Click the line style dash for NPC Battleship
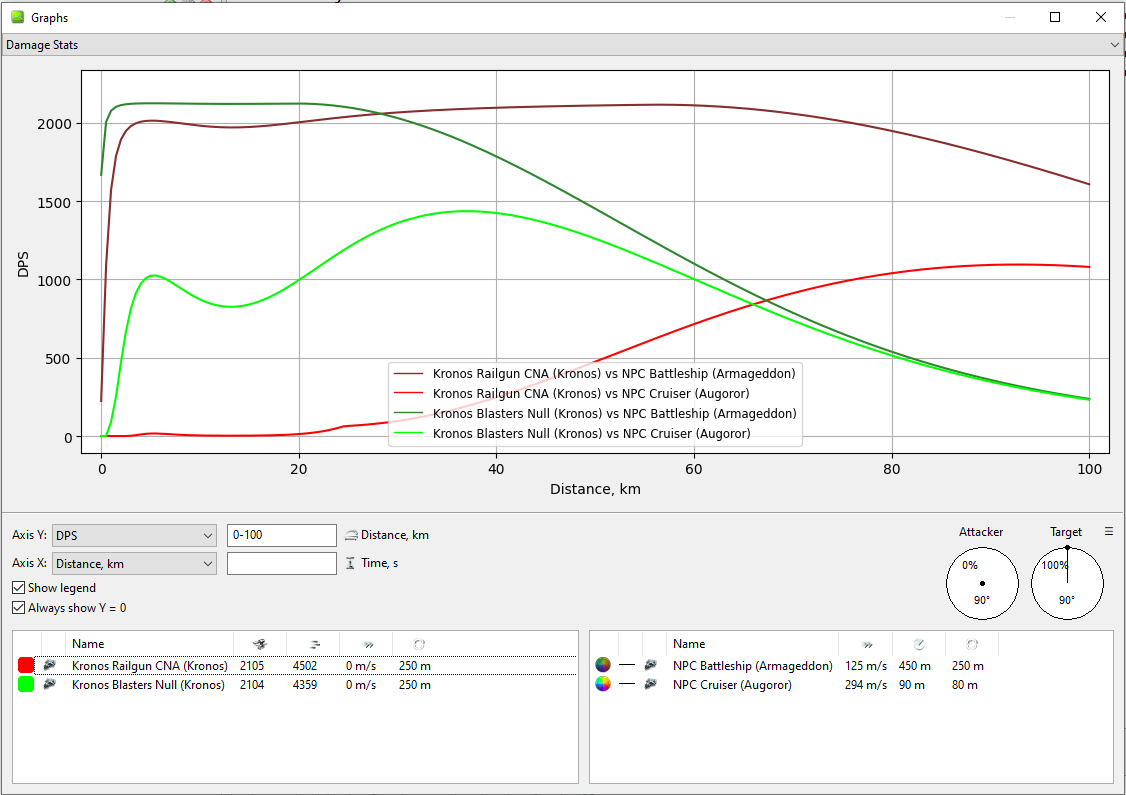 click(x=627, y=665)
